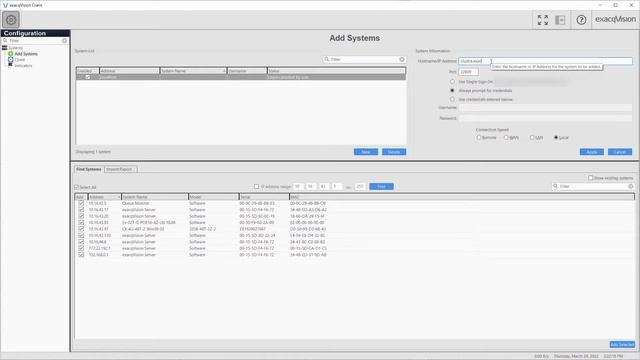
Task: Minimize the exacqVision Client window
Action: (600, 5)
